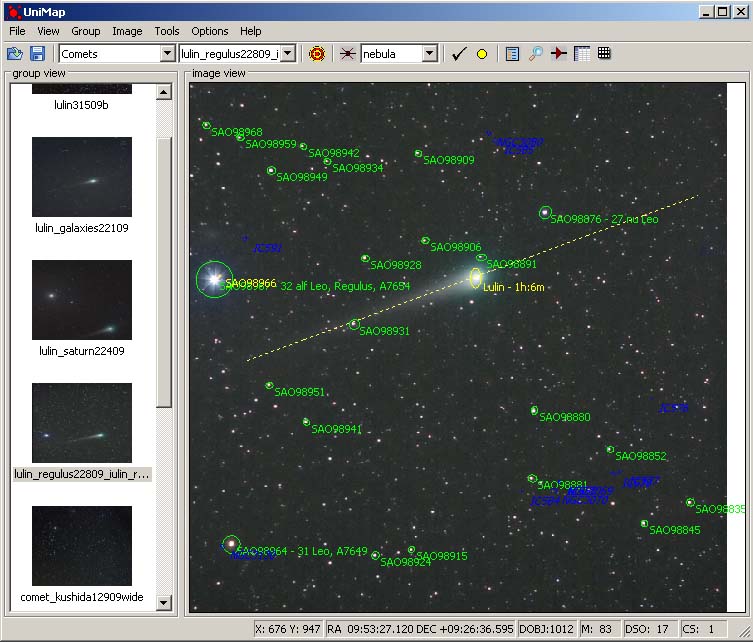Click group view scrollbar up arrow
753x642 pixels.
164,92
